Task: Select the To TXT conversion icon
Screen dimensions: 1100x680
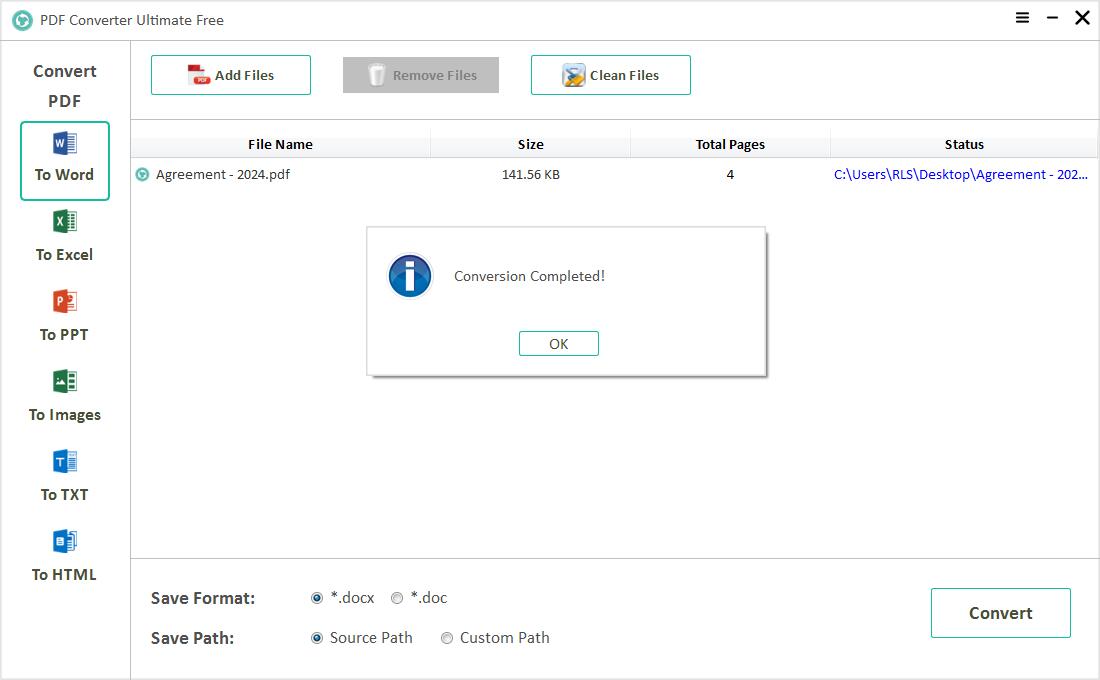Action: coord(64,462)
